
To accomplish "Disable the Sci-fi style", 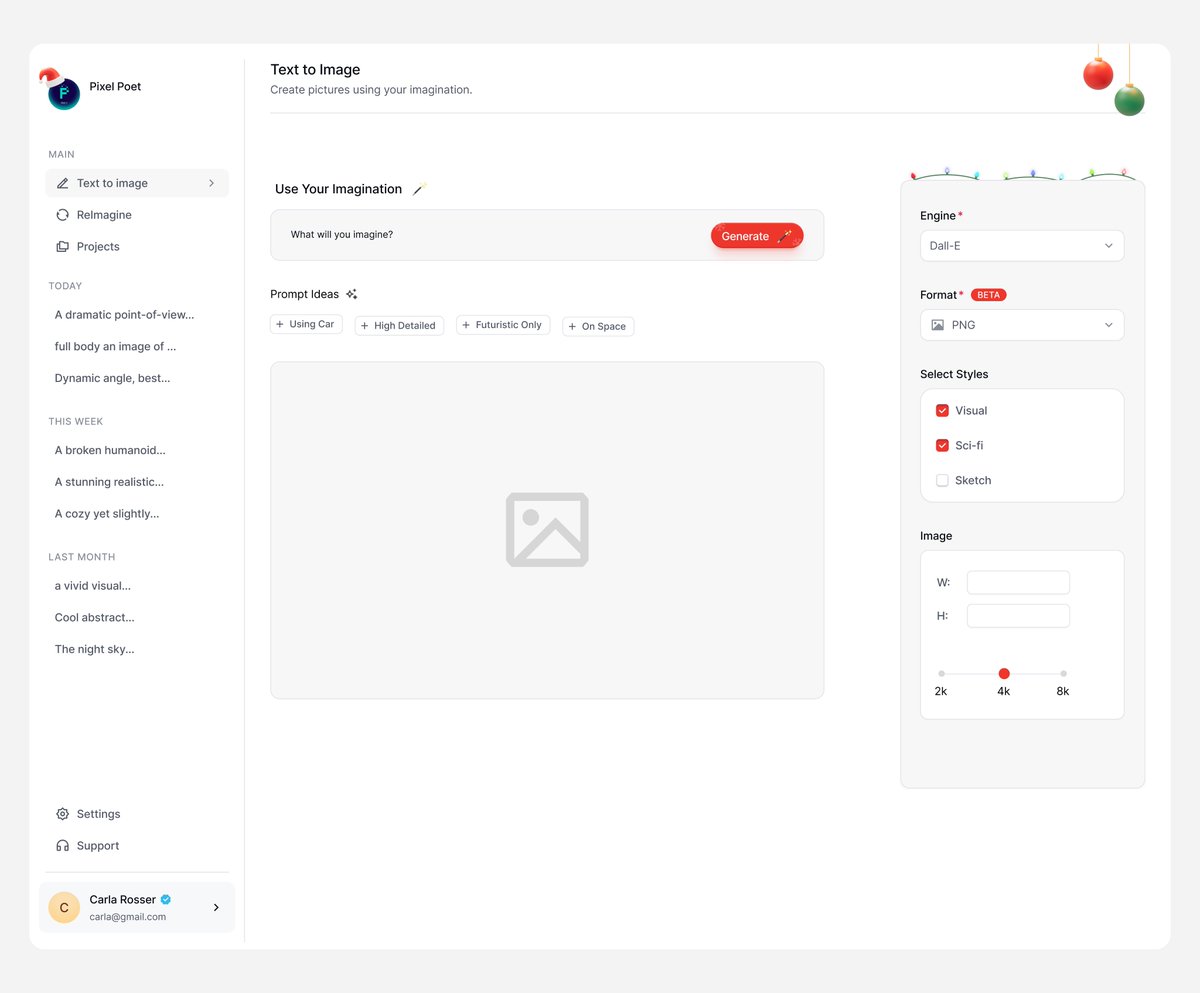I will [x=941, y=445].
